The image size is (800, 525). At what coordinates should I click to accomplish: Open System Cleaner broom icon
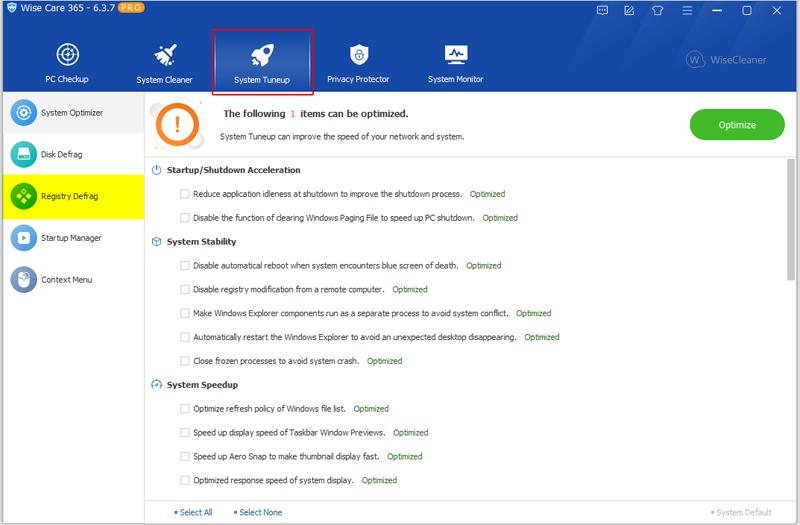(165, 55)
